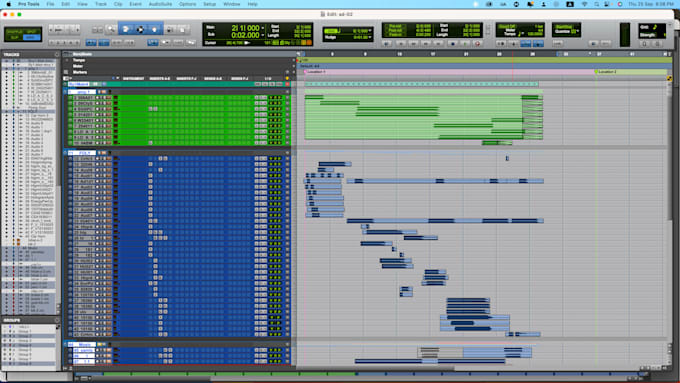Select the Scrubber tool
Viewport: 680px width, 383px height.
[x=170, y=29]
